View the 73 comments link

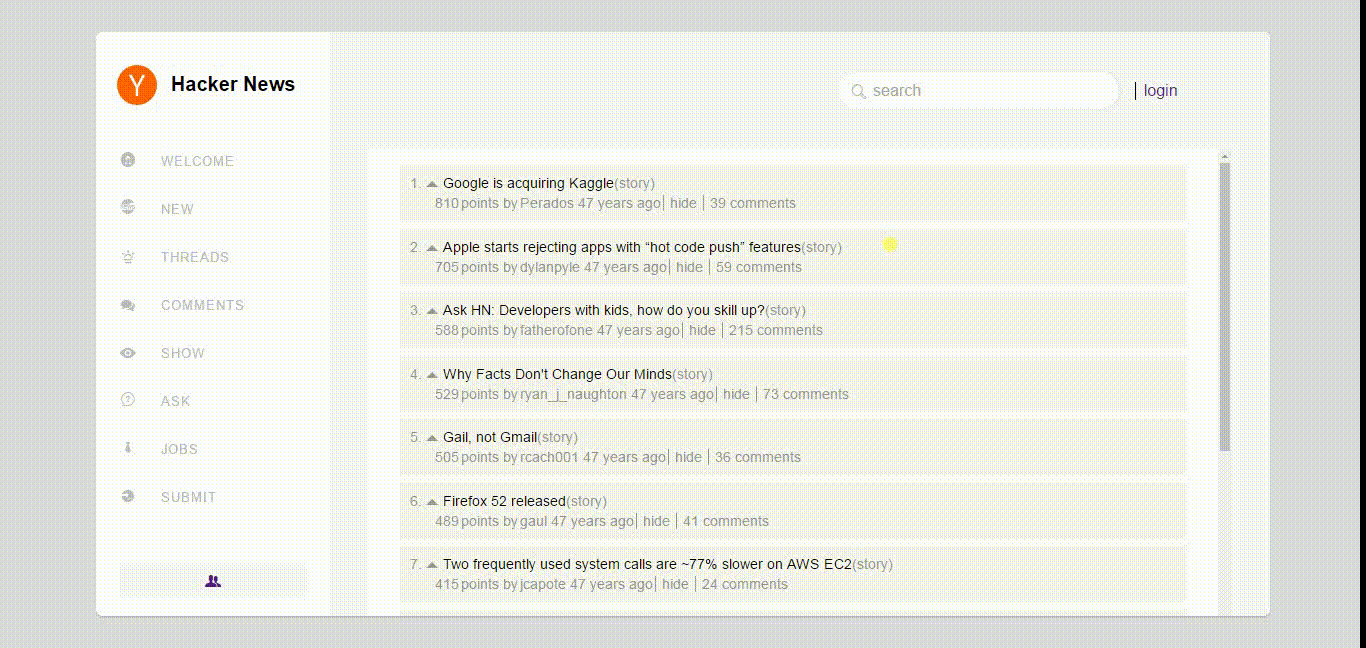[x=806, y=394]
